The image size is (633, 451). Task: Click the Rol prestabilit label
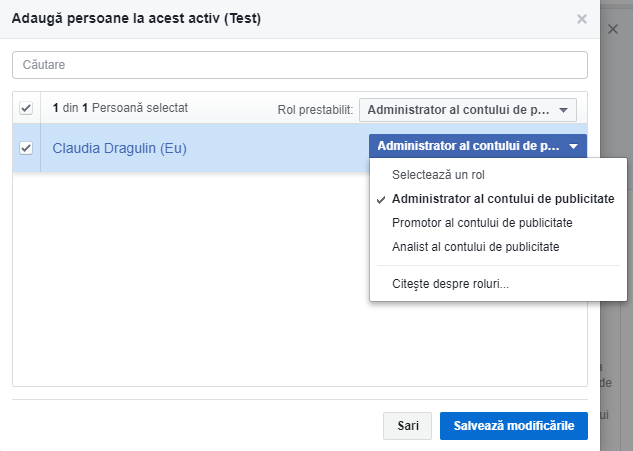click(x=315, y=109)
